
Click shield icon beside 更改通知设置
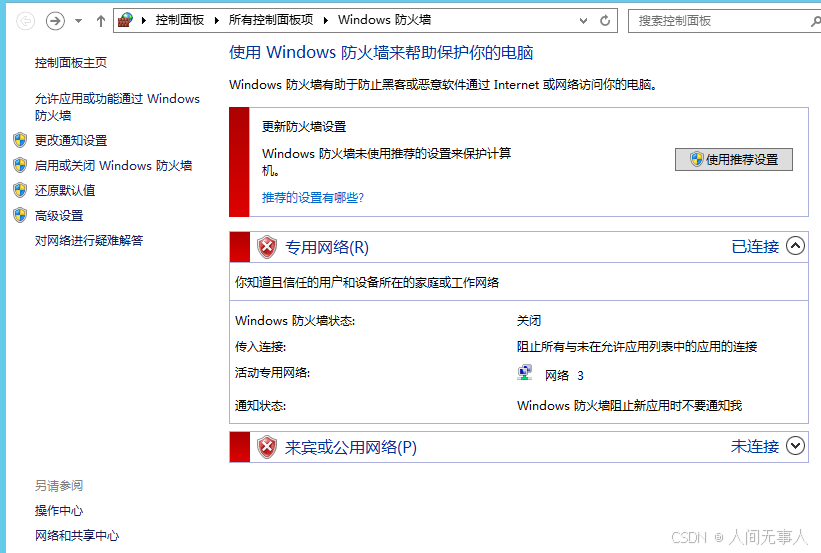click(20, 140)
